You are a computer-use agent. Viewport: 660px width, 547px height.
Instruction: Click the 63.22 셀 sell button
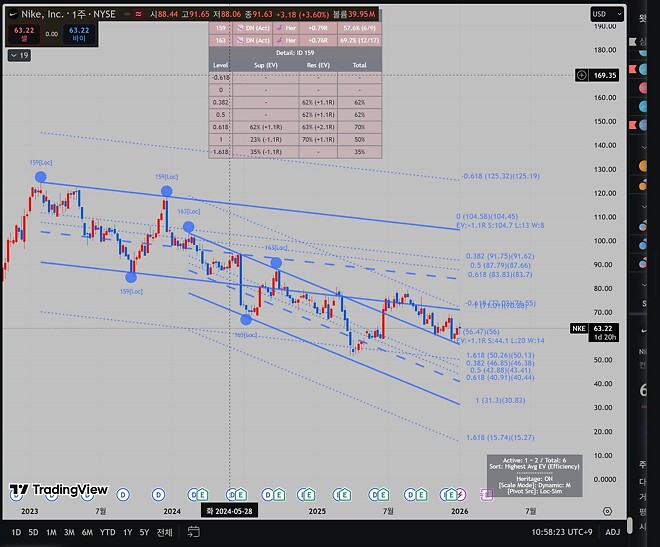[x=24, y=34]
